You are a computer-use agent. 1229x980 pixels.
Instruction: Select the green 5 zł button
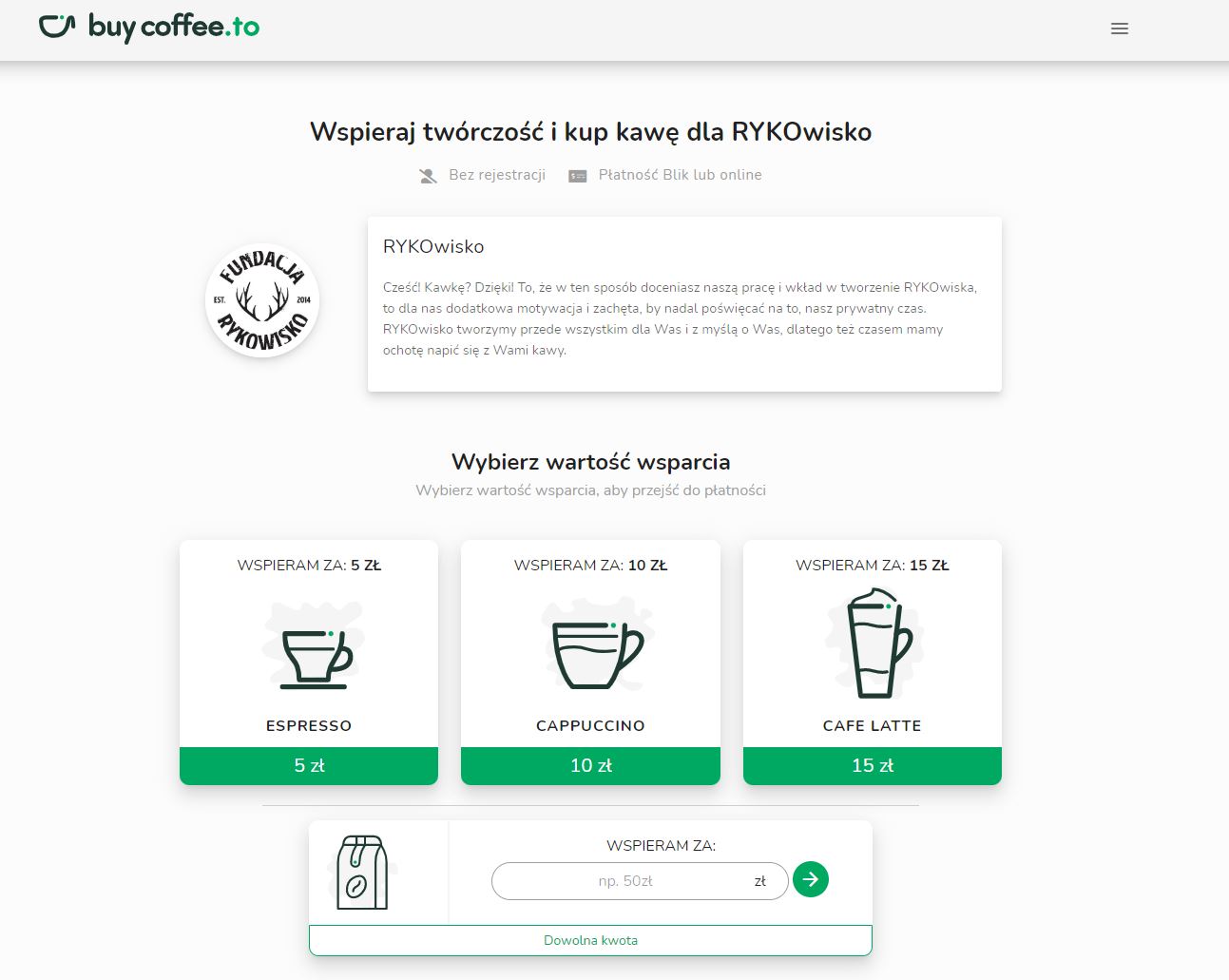click(x=309, y=765)
